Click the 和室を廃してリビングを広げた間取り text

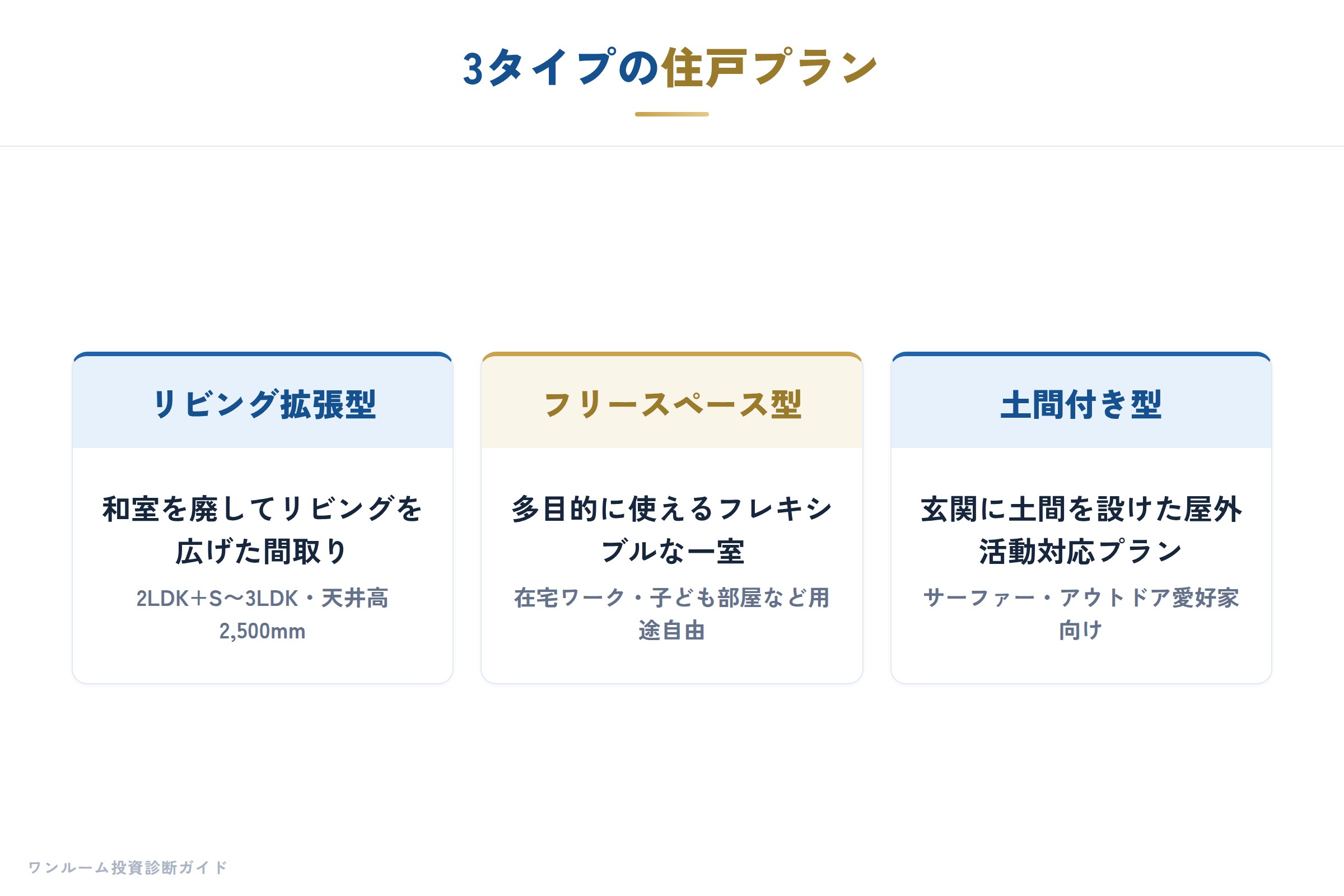click(263, 530)
